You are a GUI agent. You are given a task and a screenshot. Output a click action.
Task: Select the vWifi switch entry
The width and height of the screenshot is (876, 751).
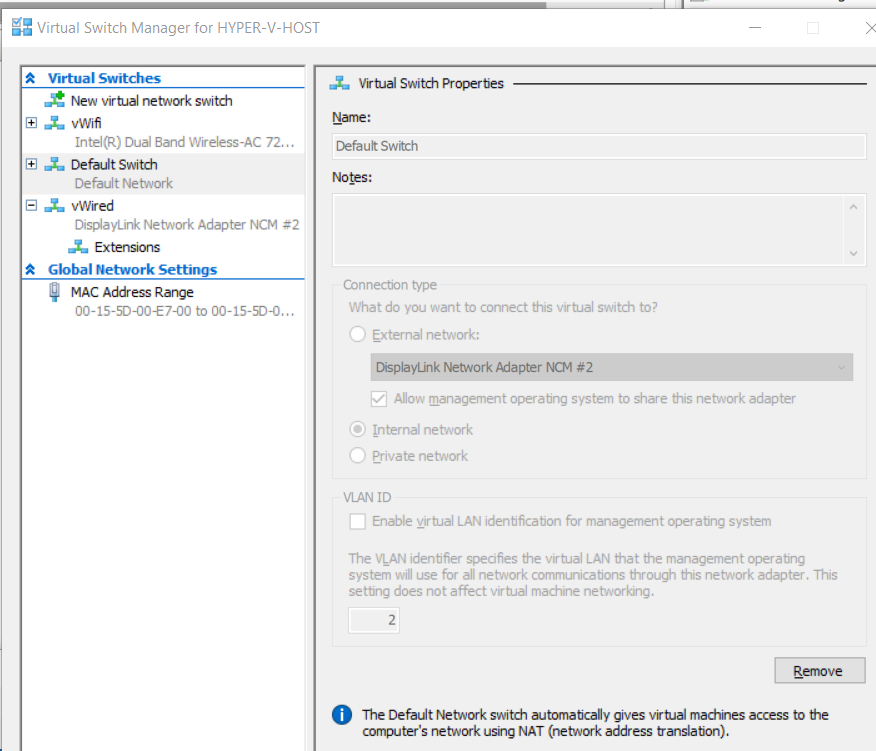point(87,123)
